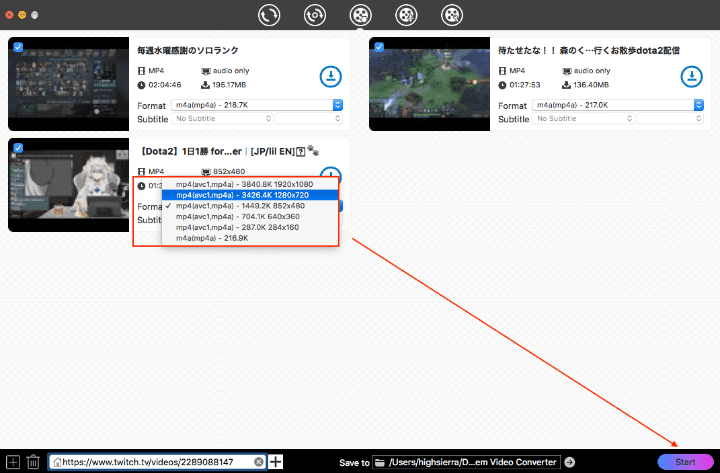This screenshot has height=473, width=720.
Task: Open Format dropdown showing m4a(mp4a) - 217.0K
Action: click(618, 105)
